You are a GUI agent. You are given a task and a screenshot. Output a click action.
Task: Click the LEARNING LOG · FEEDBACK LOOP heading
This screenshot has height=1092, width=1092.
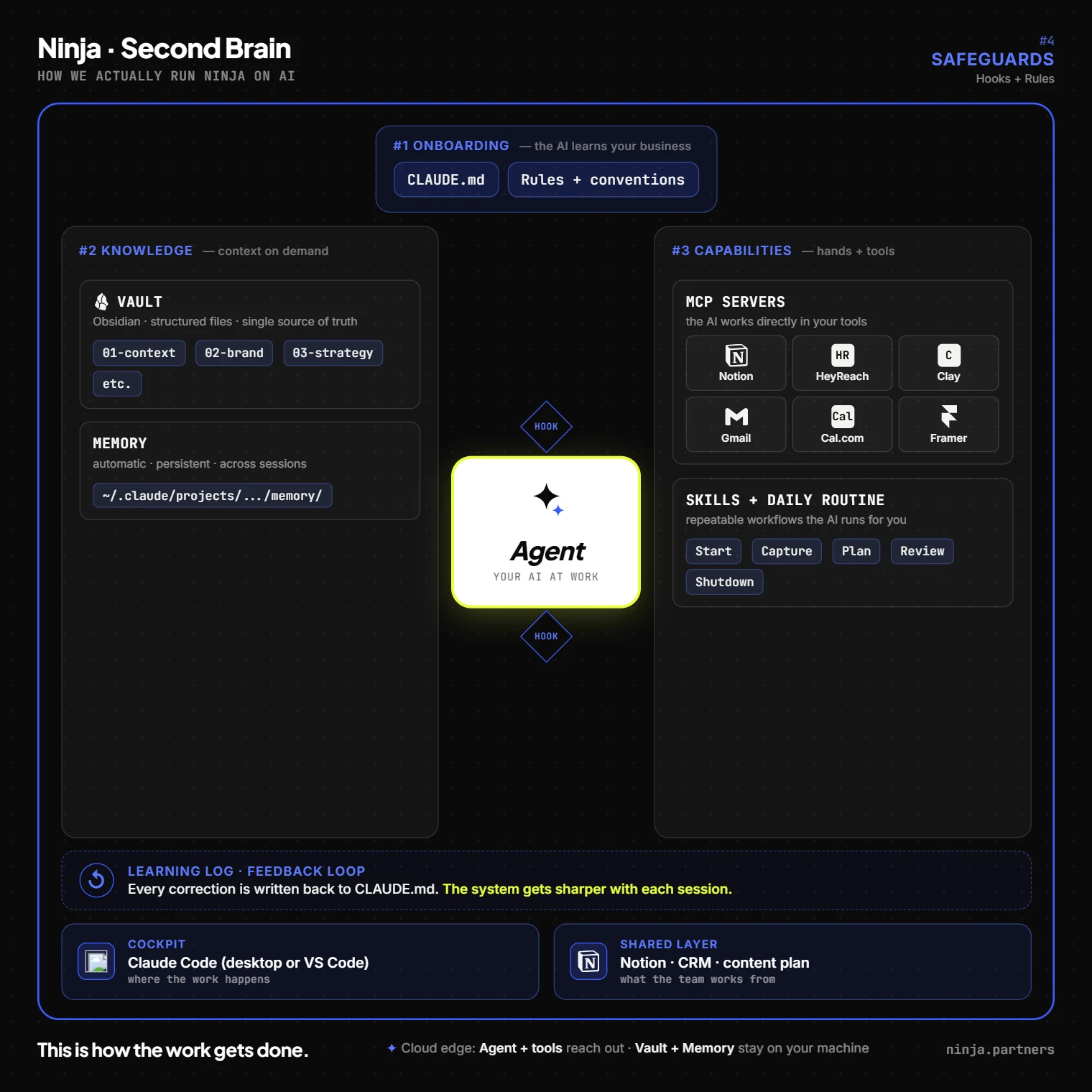coord(246,871)
